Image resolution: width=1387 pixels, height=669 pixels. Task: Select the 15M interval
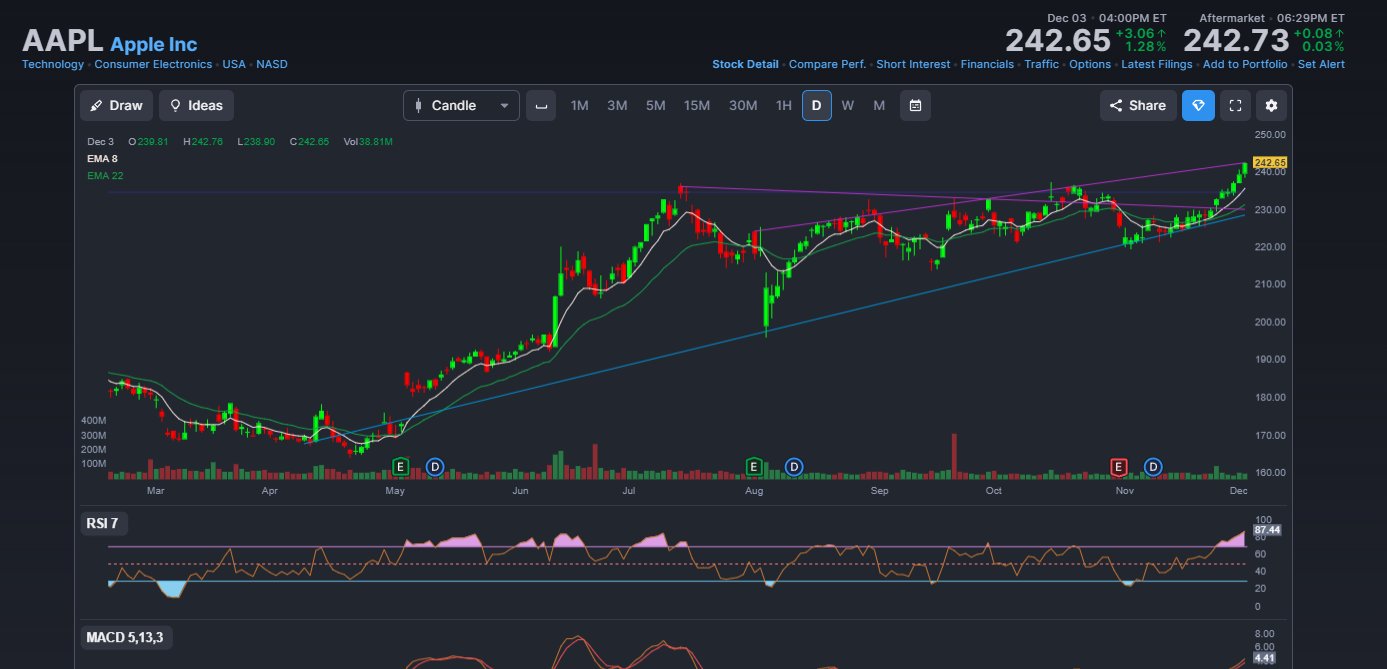click(x=697, y=105)
